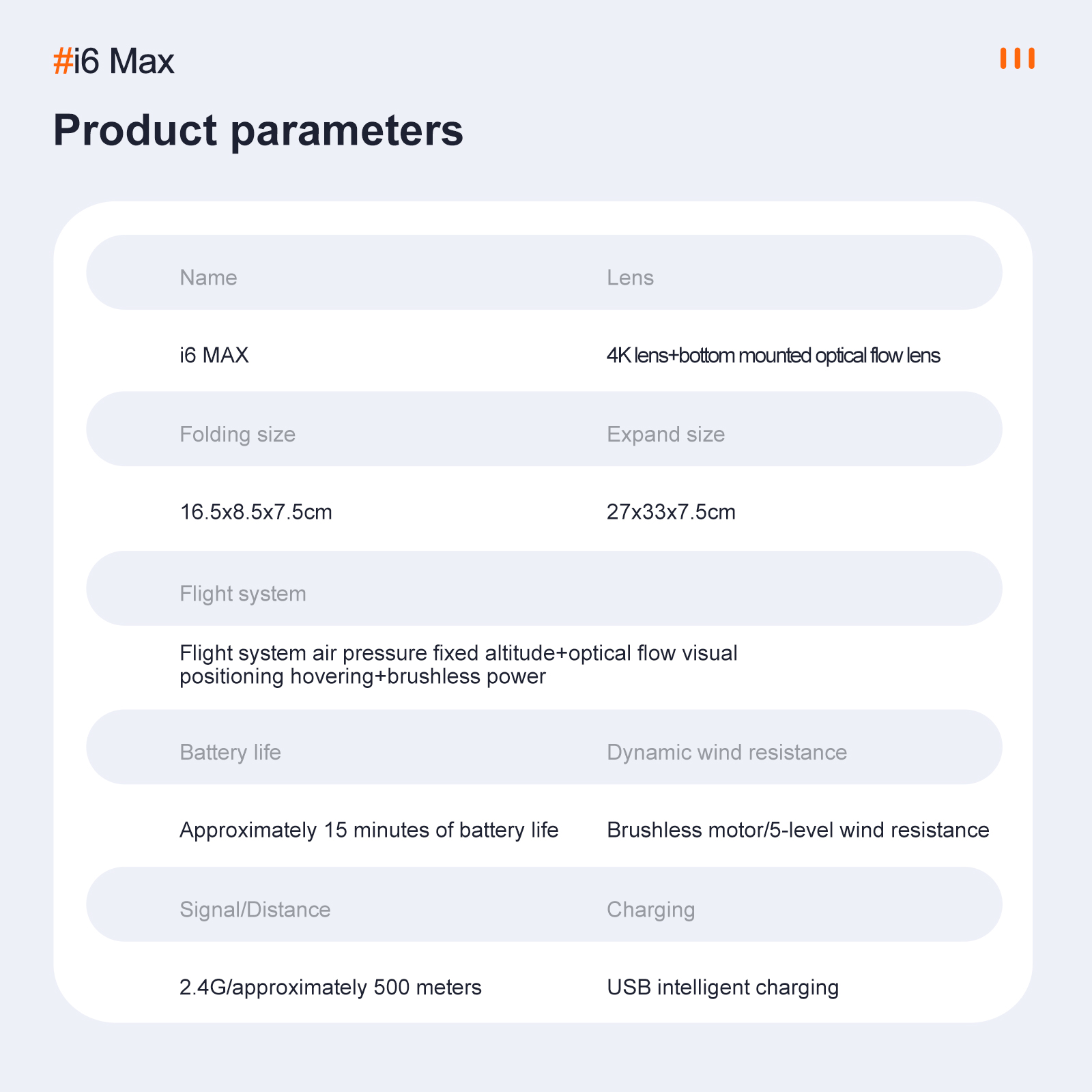Select the Product parameters heading
Image resolution: width=1092 pixels, height=1092 pixels.
click(258, 130)
